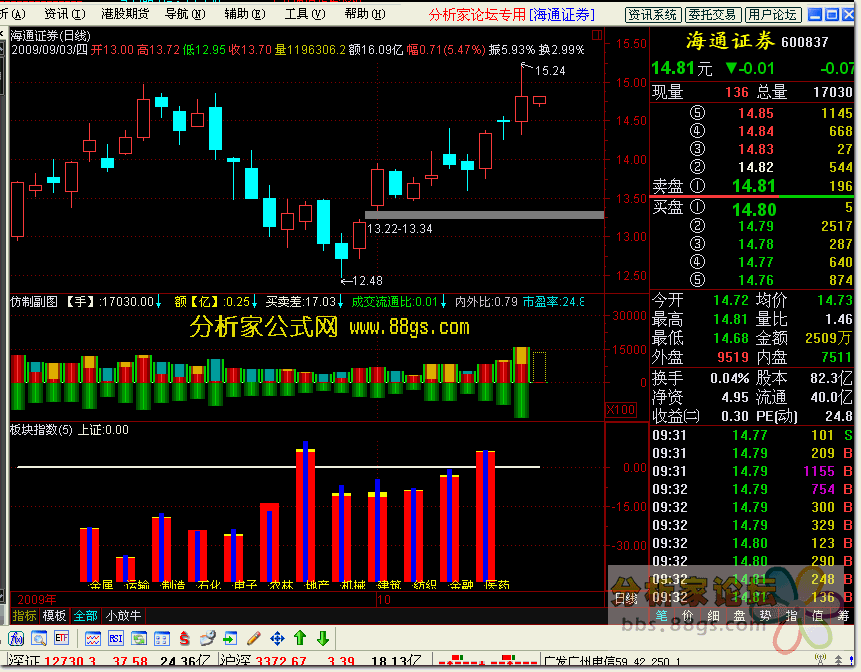Click the satellite dish icon in toolbar

coord(208,639)
